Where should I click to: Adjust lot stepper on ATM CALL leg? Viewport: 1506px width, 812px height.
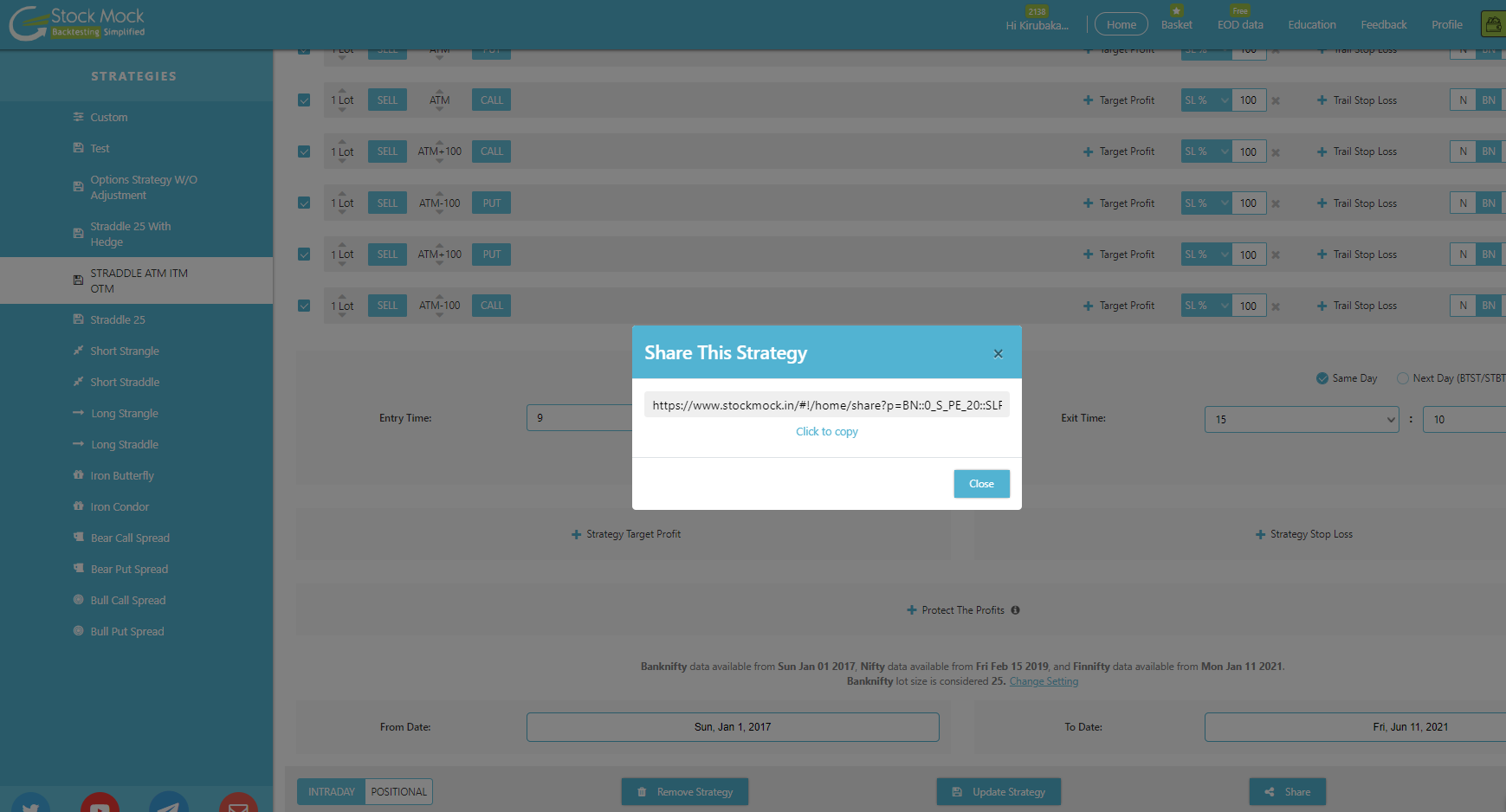tap(342, 100)
